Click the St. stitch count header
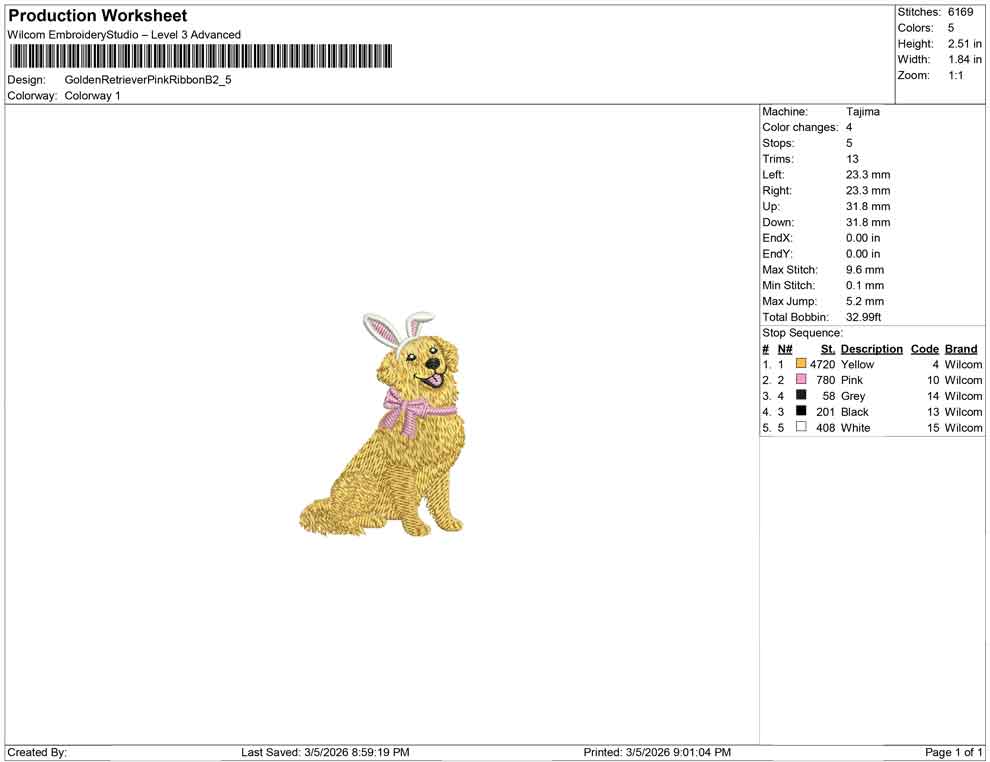The height and width of the screenshot is (762, 990). click(x=827, y=348)
